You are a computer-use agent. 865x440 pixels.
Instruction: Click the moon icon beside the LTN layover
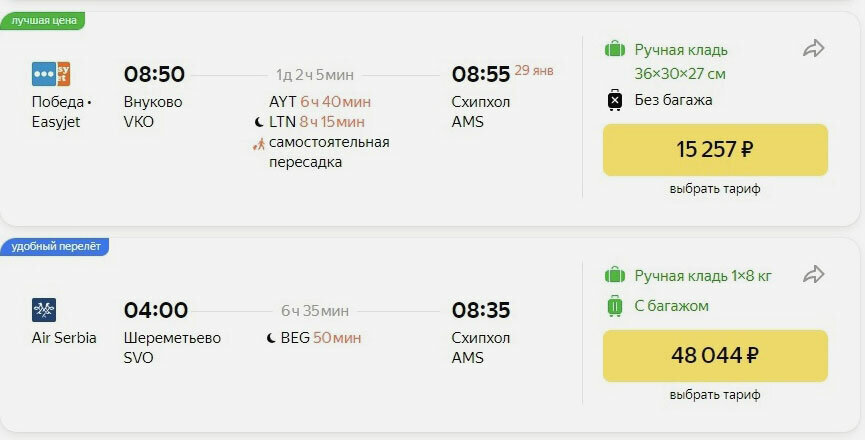point(259,122)
